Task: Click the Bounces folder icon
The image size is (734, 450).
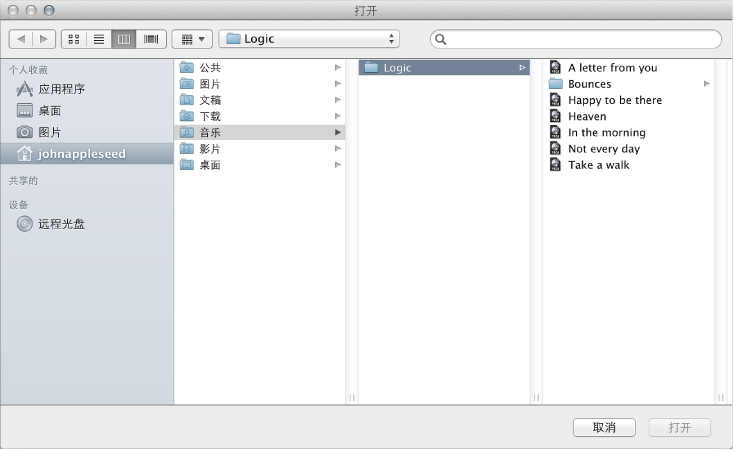Action: click(x=555, y=84)
